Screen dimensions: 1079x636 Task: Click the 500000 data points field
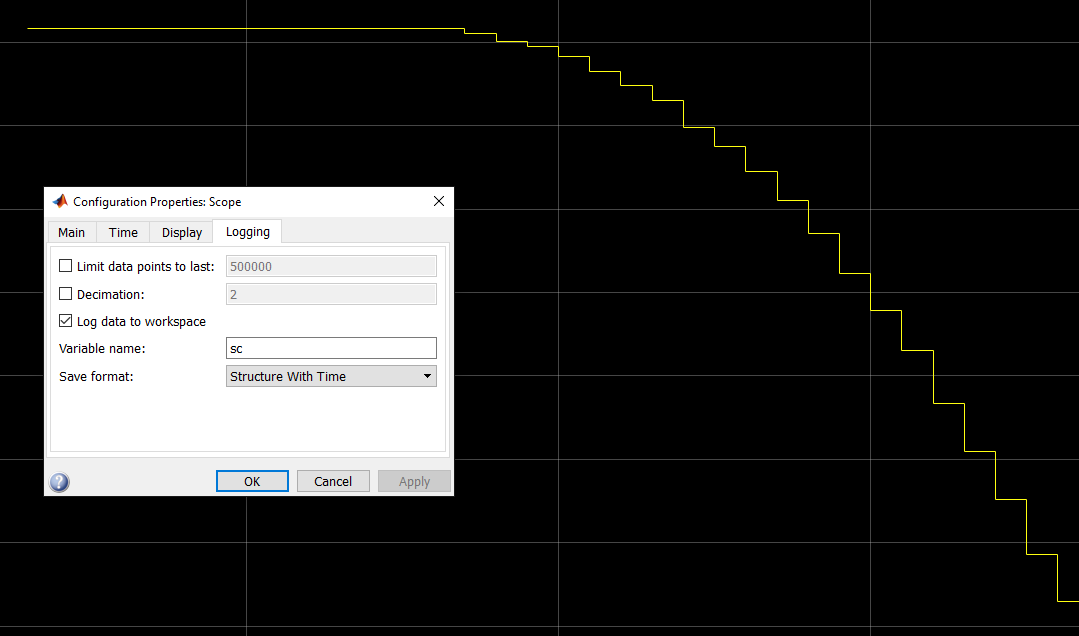[x=331, y=266]
